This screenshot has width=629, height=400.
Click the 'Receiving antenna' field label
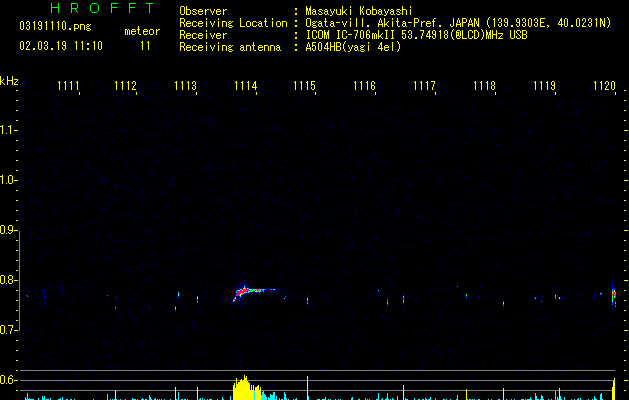click(x=230, y=47)
